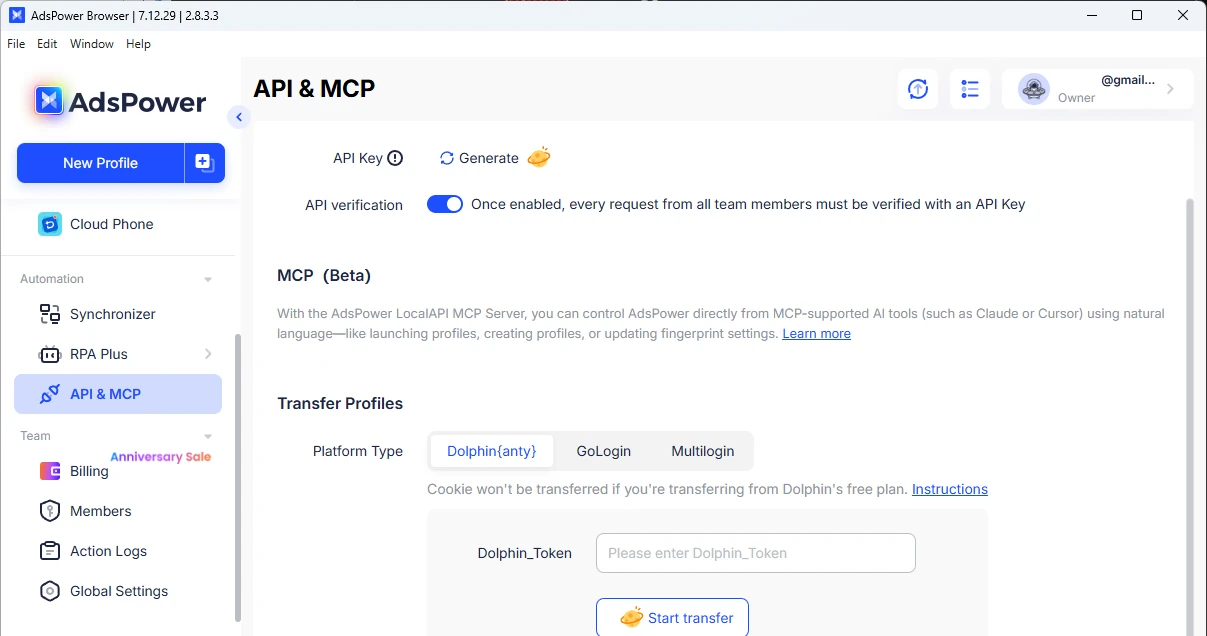Open Cloud Phone in the sidebar
The image size is (1207, 636).
click(111, 224)
